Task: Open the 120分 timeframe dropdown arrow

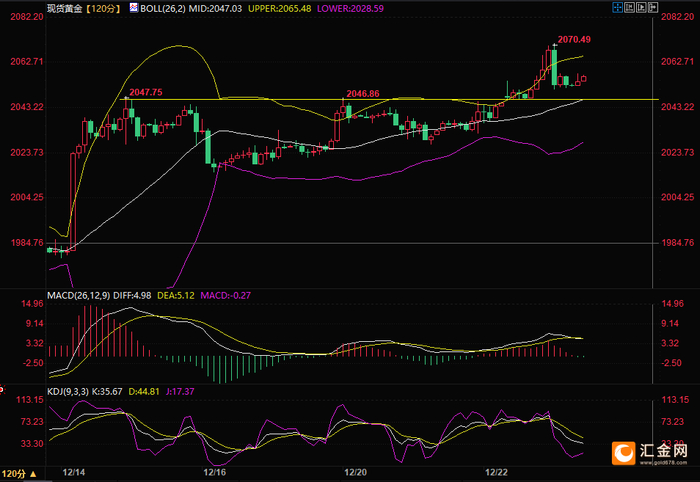Action: 33,474
